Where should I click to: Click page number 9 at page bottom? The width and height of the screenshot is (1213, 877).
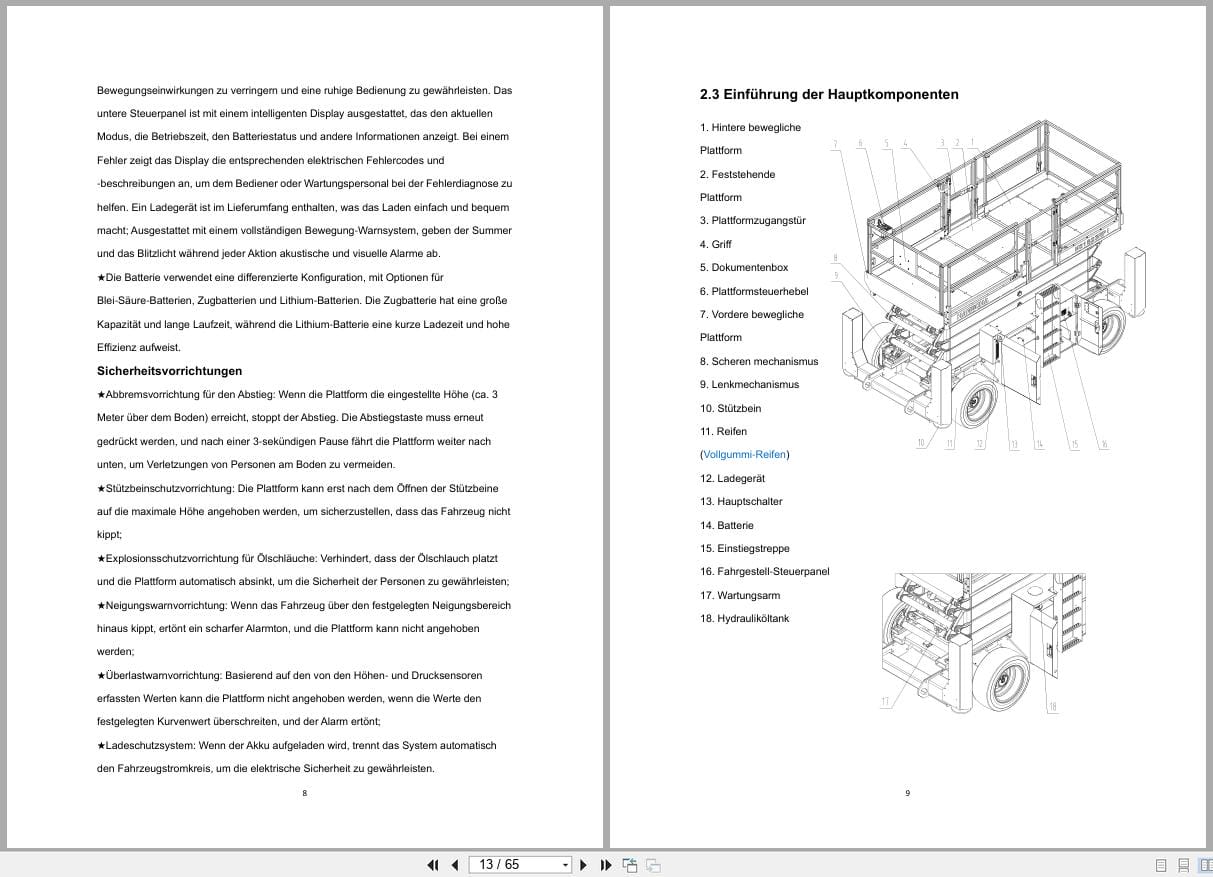pyautogui.click(x=907, y=793)
